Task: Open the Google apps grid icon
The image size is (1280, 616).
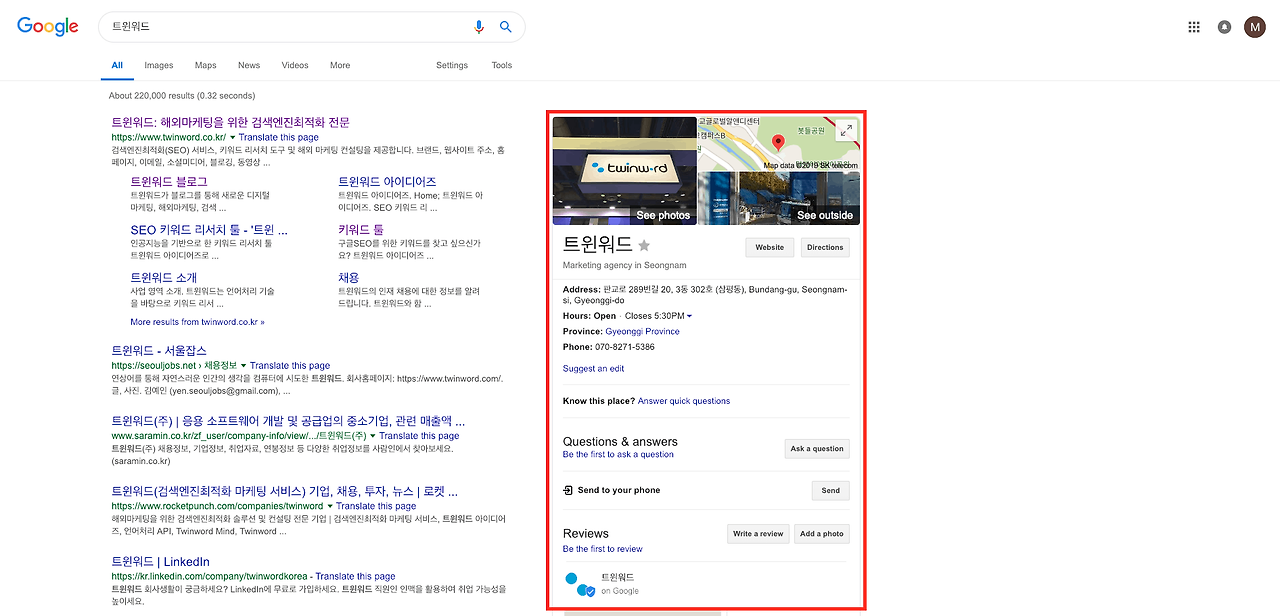Action: [x=1194, y=27]
